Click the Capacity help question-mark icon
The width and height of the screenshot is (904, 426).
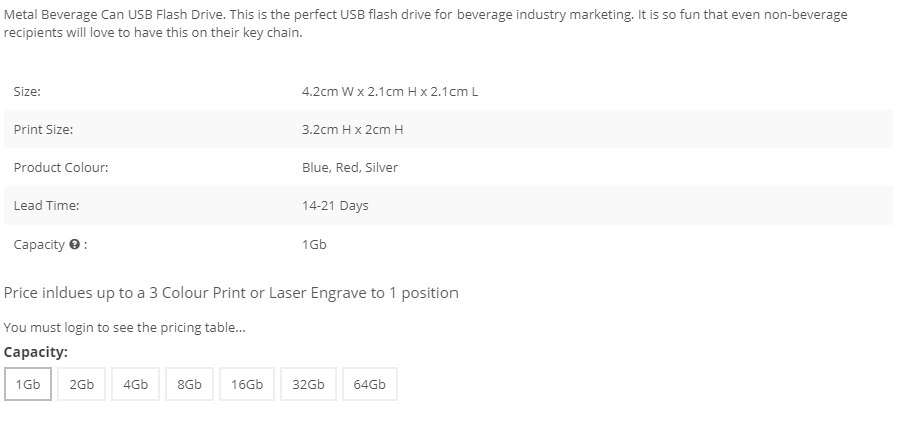74,244
